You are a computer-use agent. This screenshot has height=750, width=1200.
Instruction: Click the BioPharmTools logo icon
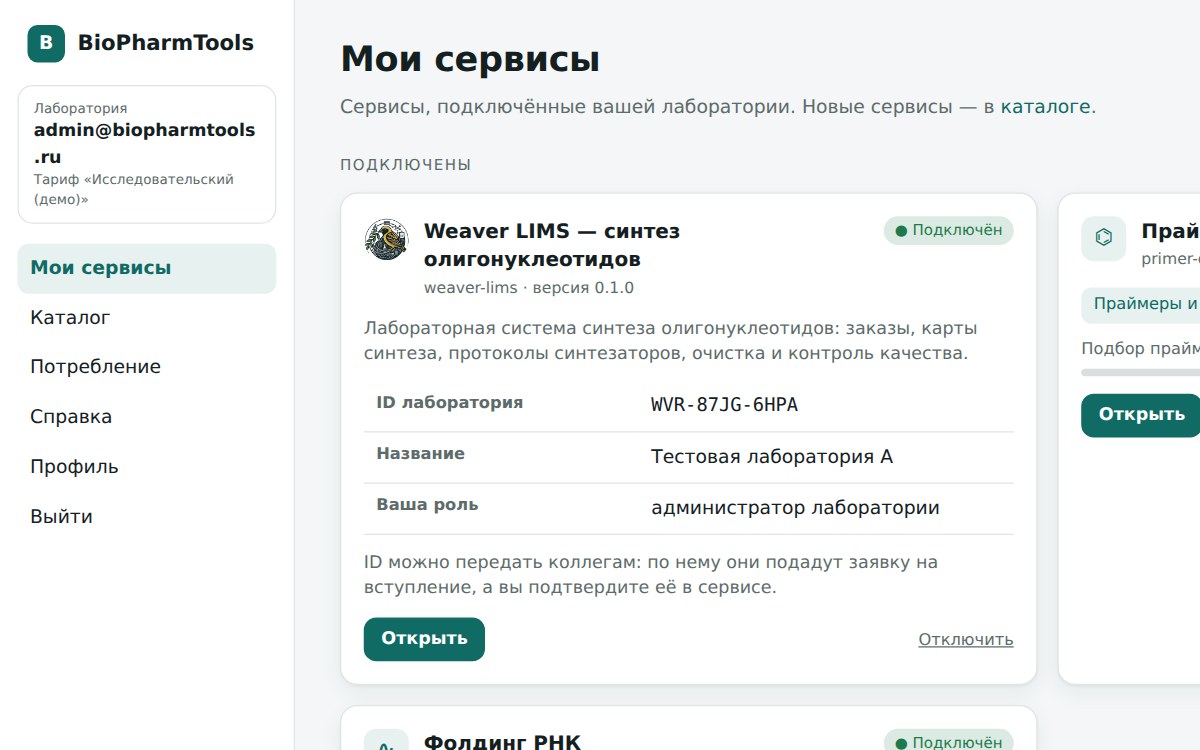(x=46, y=43)
